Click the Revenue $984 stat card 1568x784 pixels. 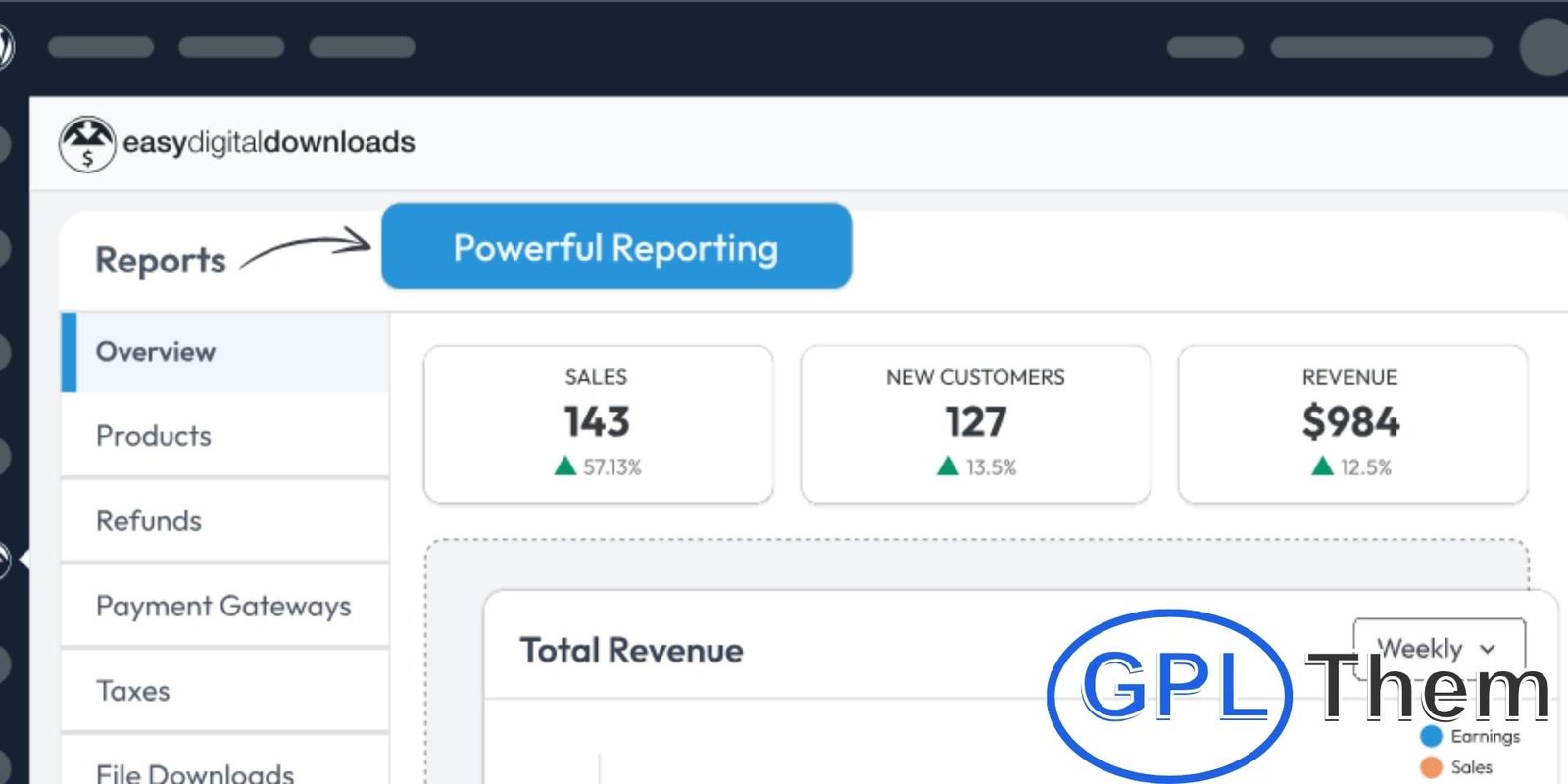1351,423
